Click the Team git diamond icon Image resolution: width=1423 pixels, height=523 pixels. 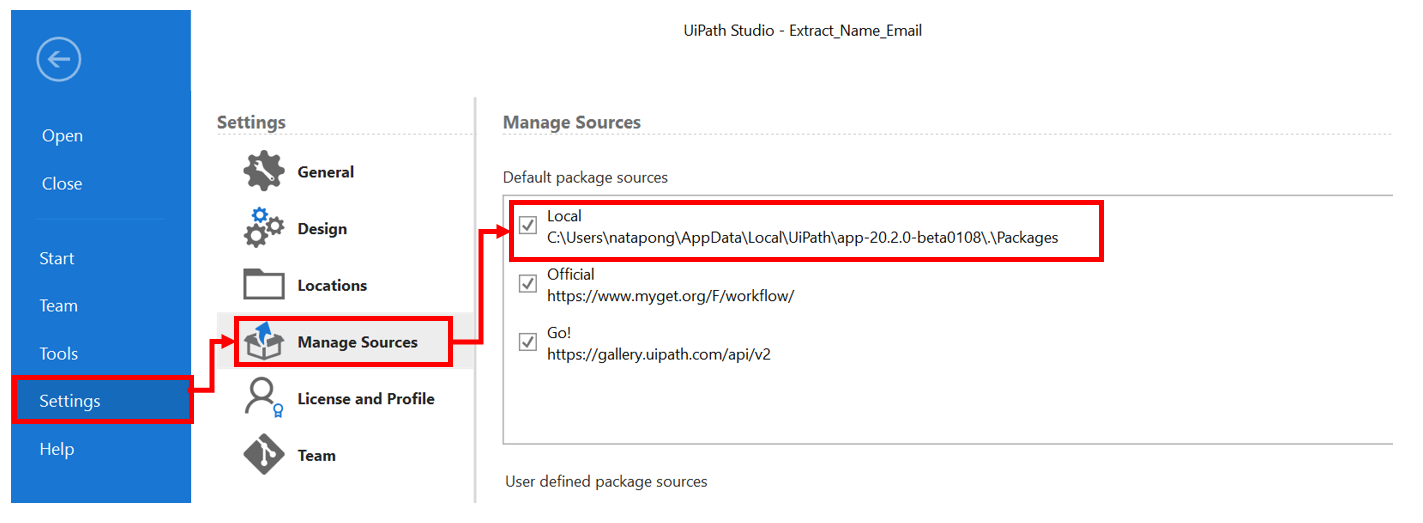coord(264,455)
